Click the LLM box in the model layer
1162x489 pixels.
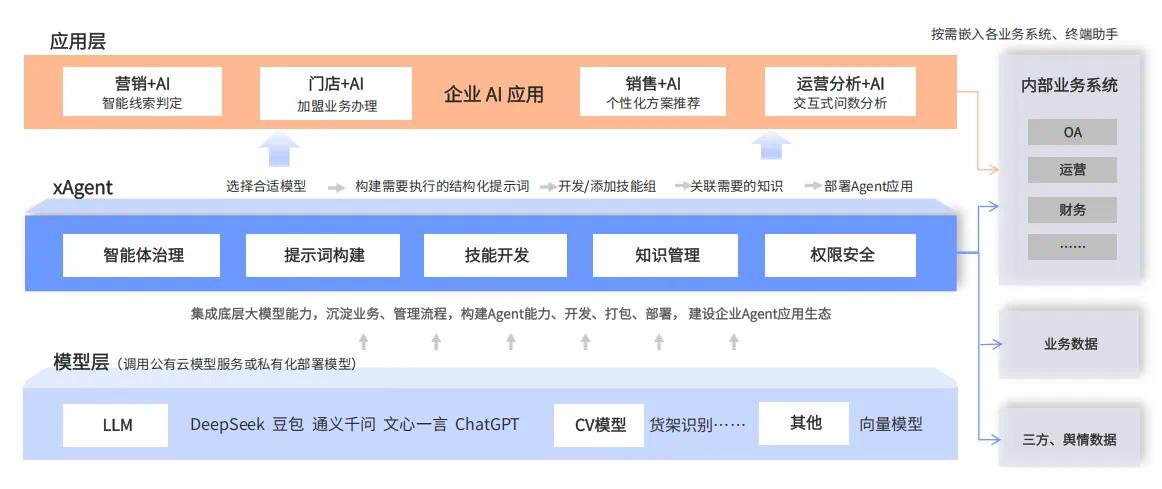[117, 425]
